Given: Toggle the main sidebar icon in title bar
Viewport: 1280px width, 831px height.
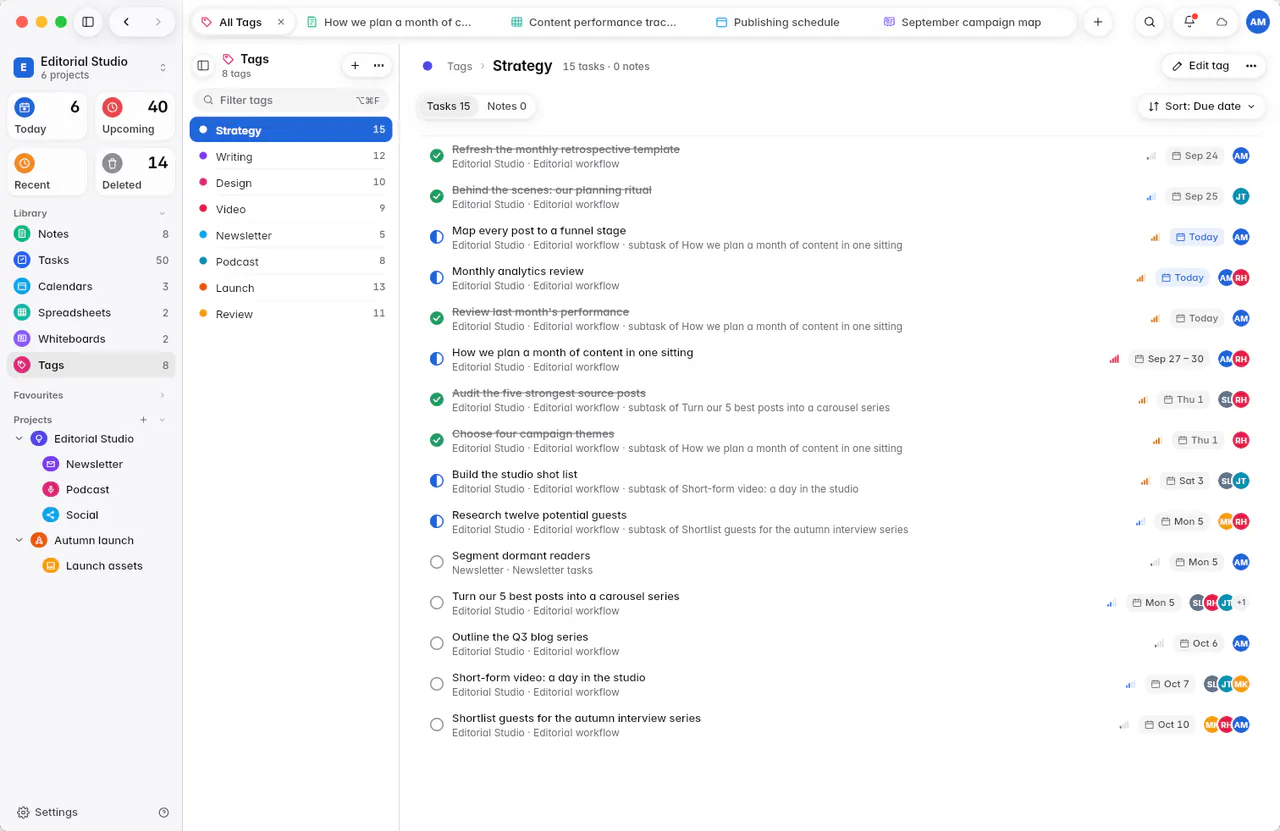Looking at the screenshot, I should tap(88, 22).
